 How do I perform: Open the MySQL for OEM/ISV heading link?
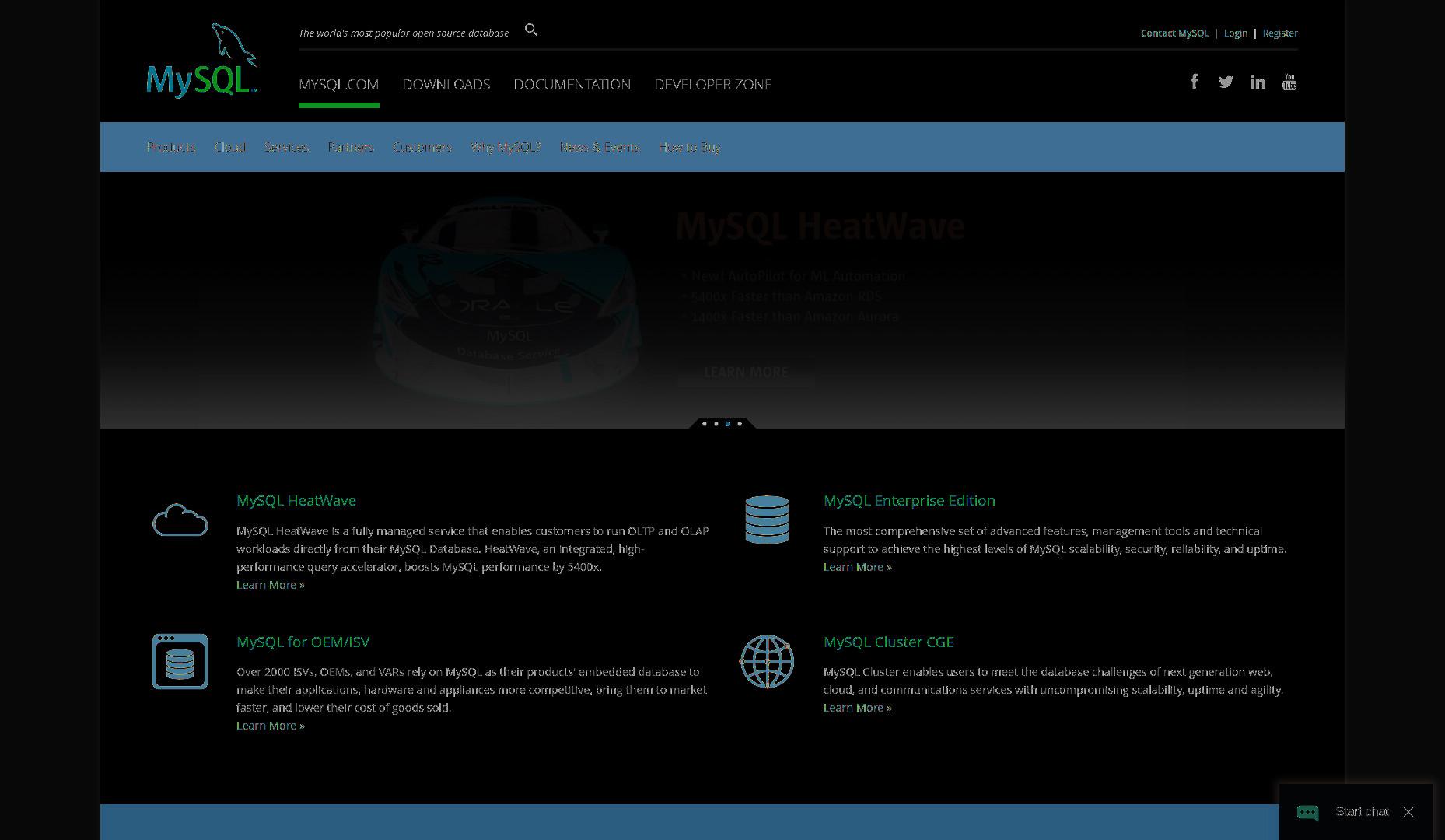coord(303,642)
